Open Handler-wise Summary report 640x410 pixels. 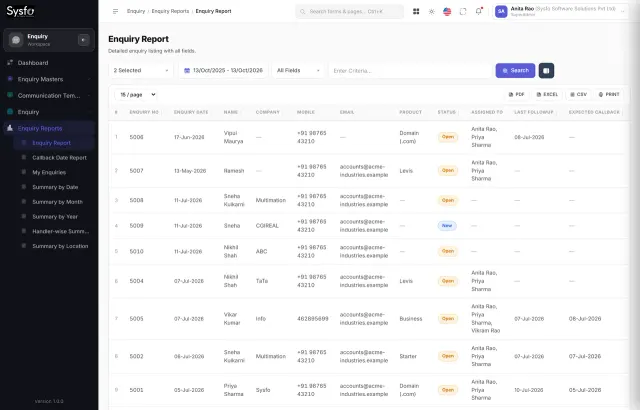tap(54, 231)
